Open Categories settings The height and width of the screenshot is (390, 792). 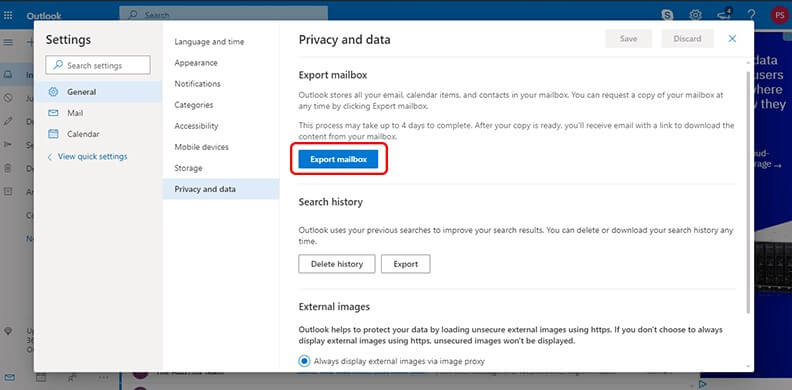(x=221, y=105)
